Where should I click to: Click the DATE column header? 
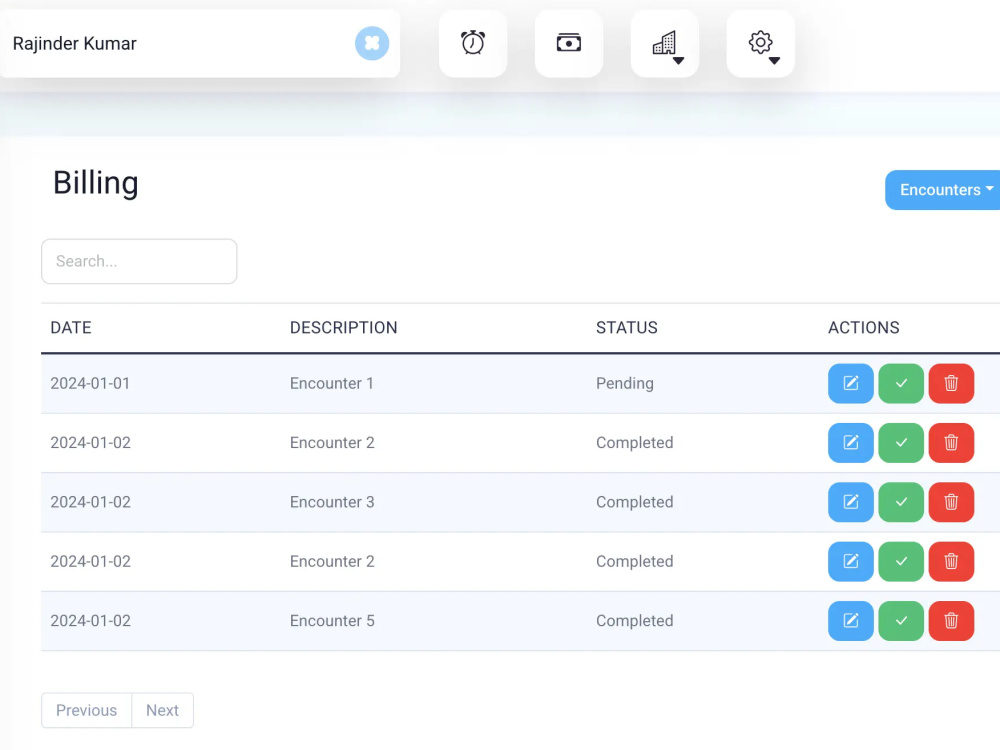click(x=71, y=328)
